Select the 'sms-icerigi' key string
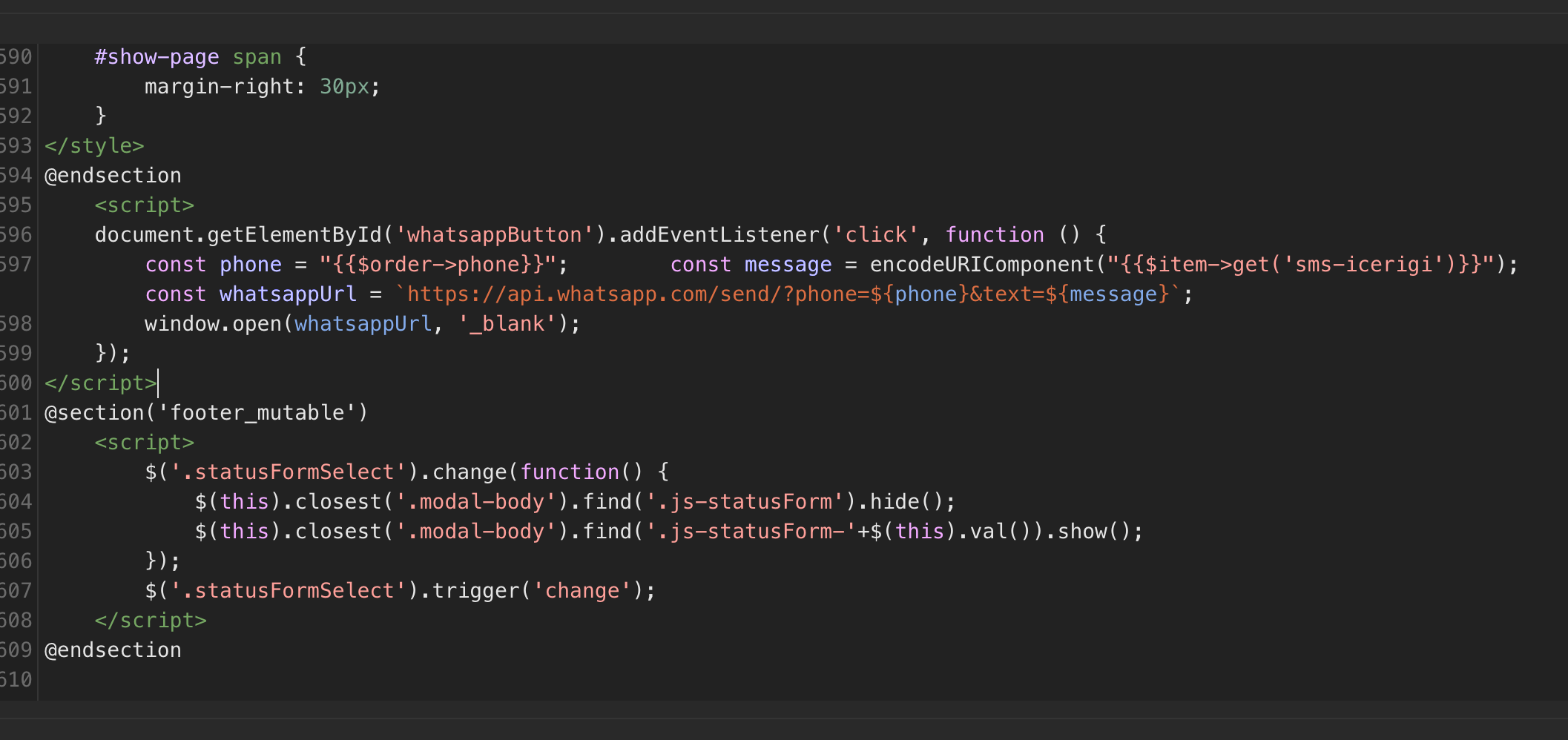This screenshot has width=1568, height=740. [1363, 265]
